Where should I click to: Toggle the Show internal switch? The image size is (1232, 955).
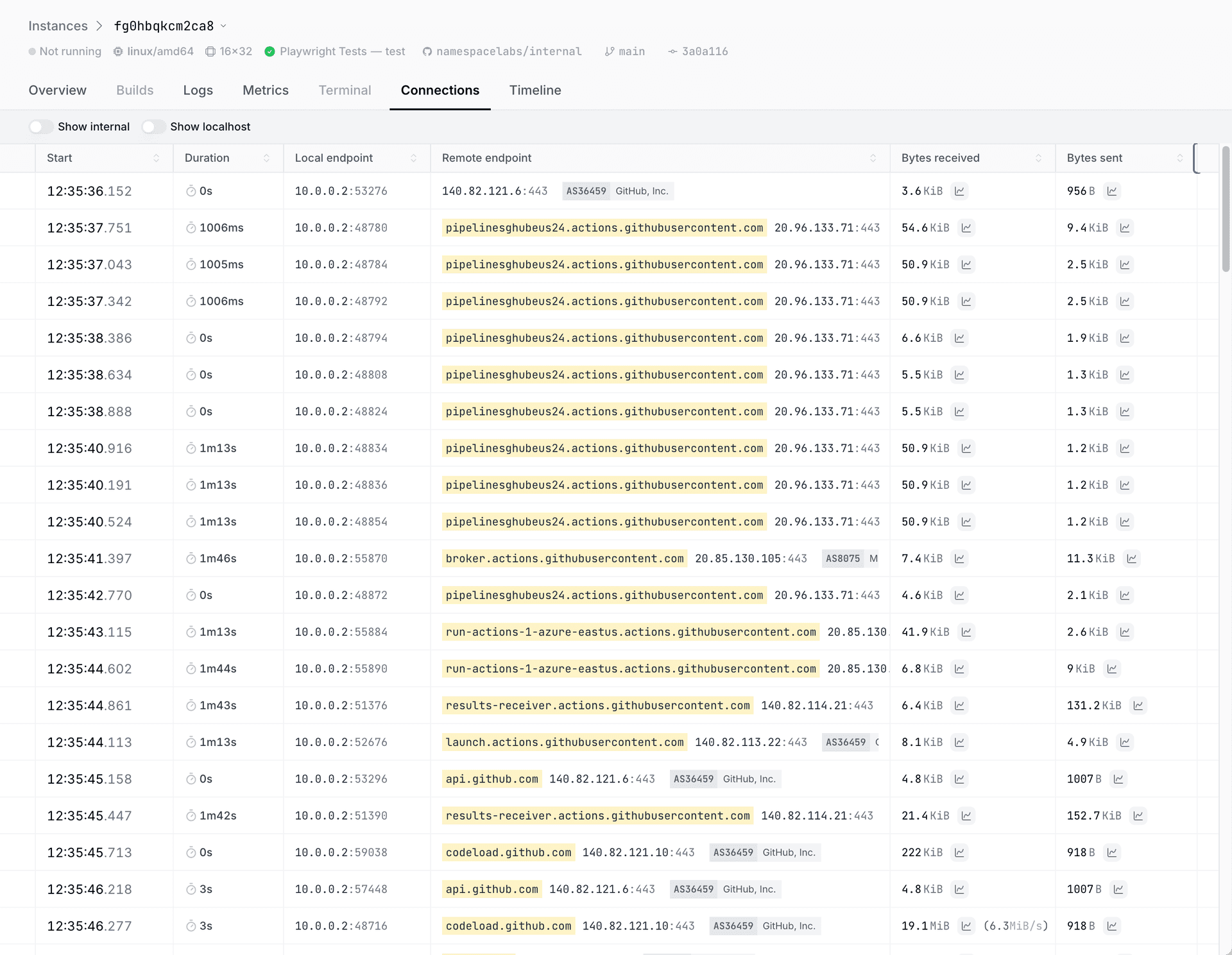[41, 127]
